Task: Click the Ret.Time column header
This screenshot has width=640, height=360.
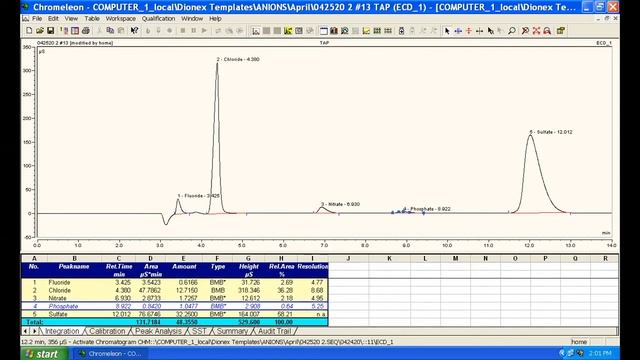Action: (119, 270)
